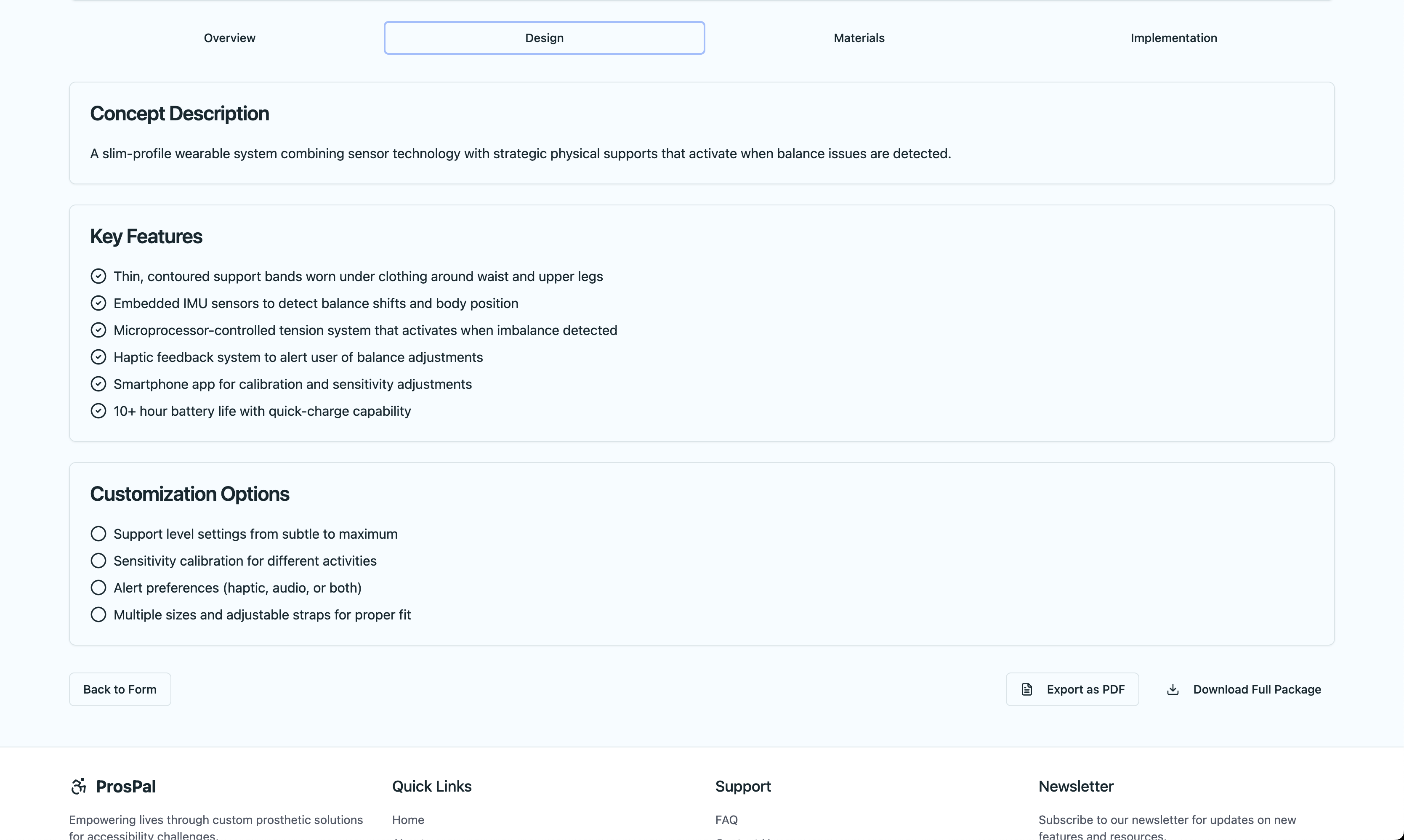Viewport: 1404px width, 840px height.
Task: Open the FAQ support link
Action: [x=726, y=820]
